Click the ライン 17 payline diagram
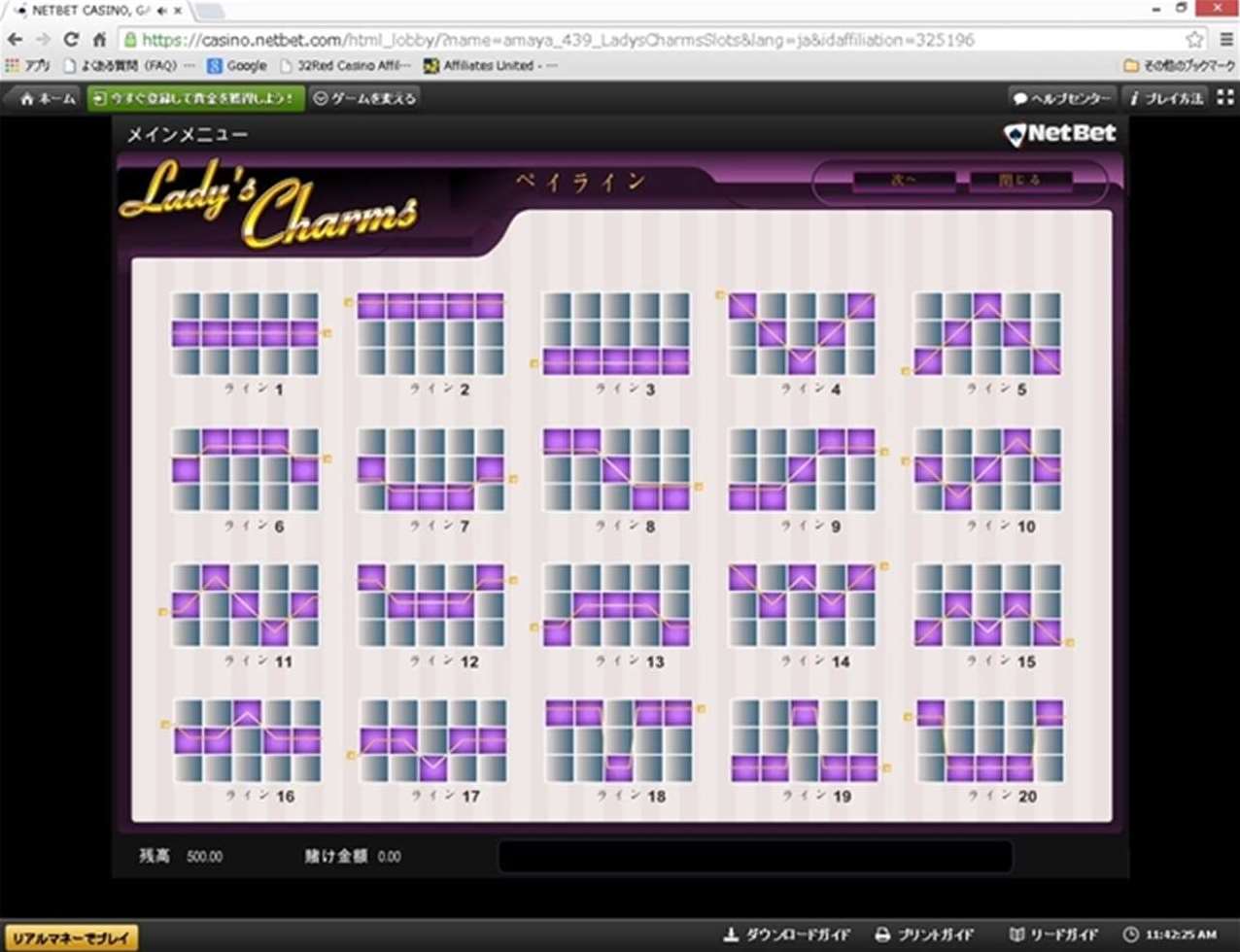 click(x=433, y=740)
